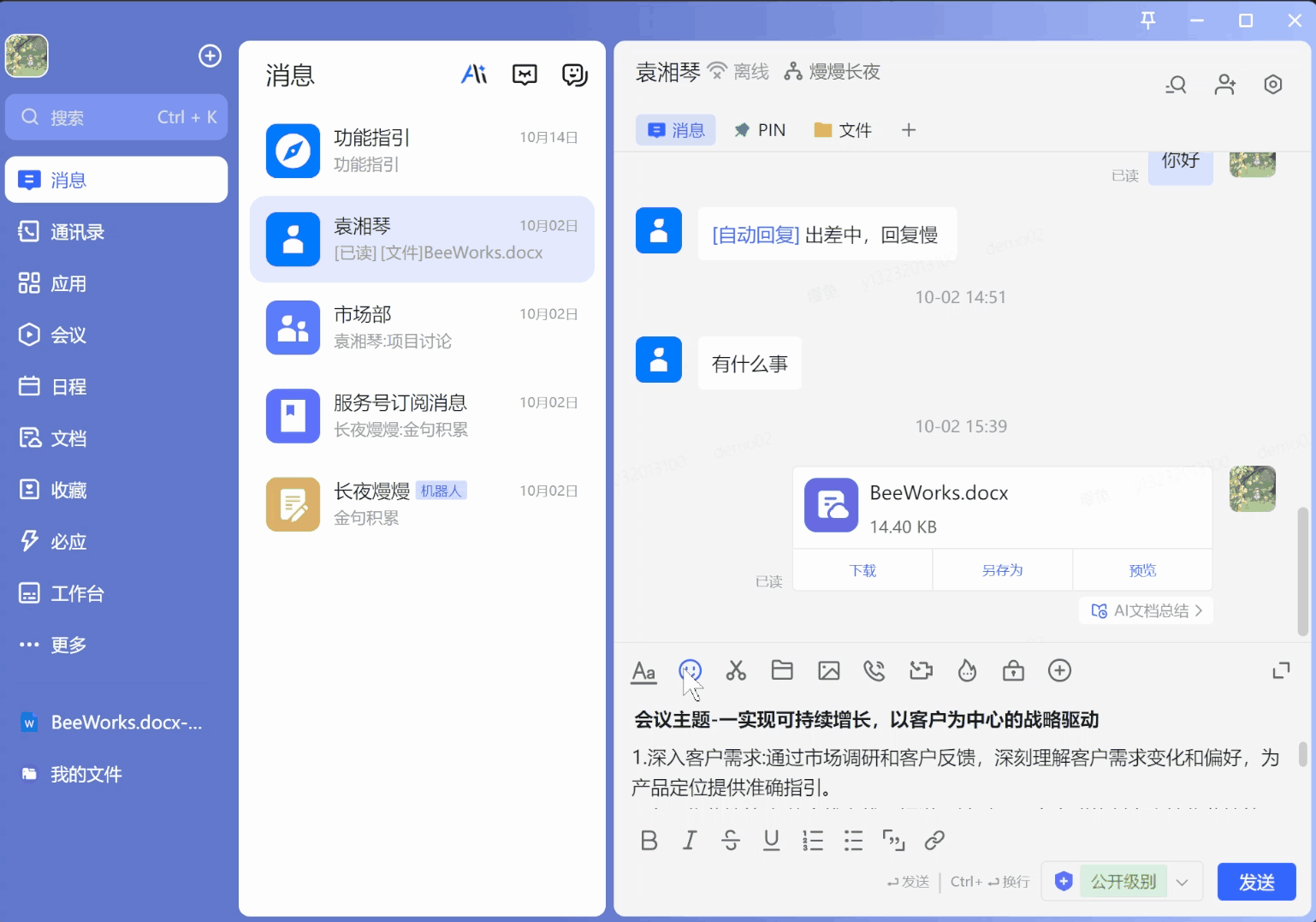Apply strikethrough formatting

pyautogui.click(x=731, y=841)
